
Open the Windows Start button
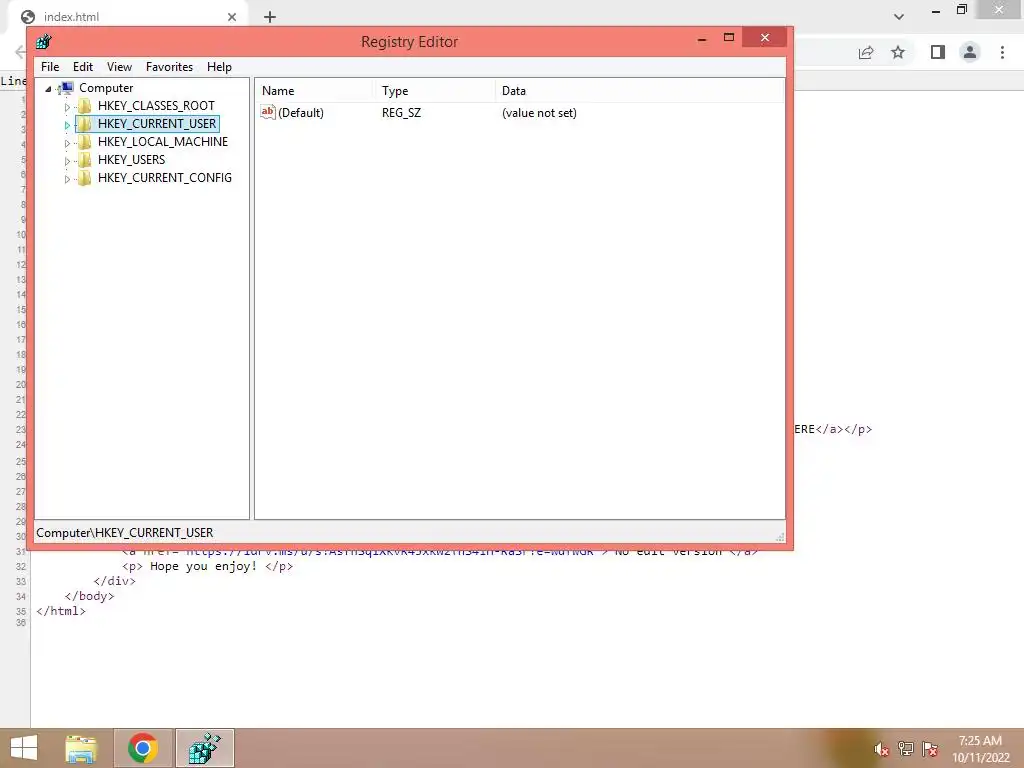click(24, 748)
